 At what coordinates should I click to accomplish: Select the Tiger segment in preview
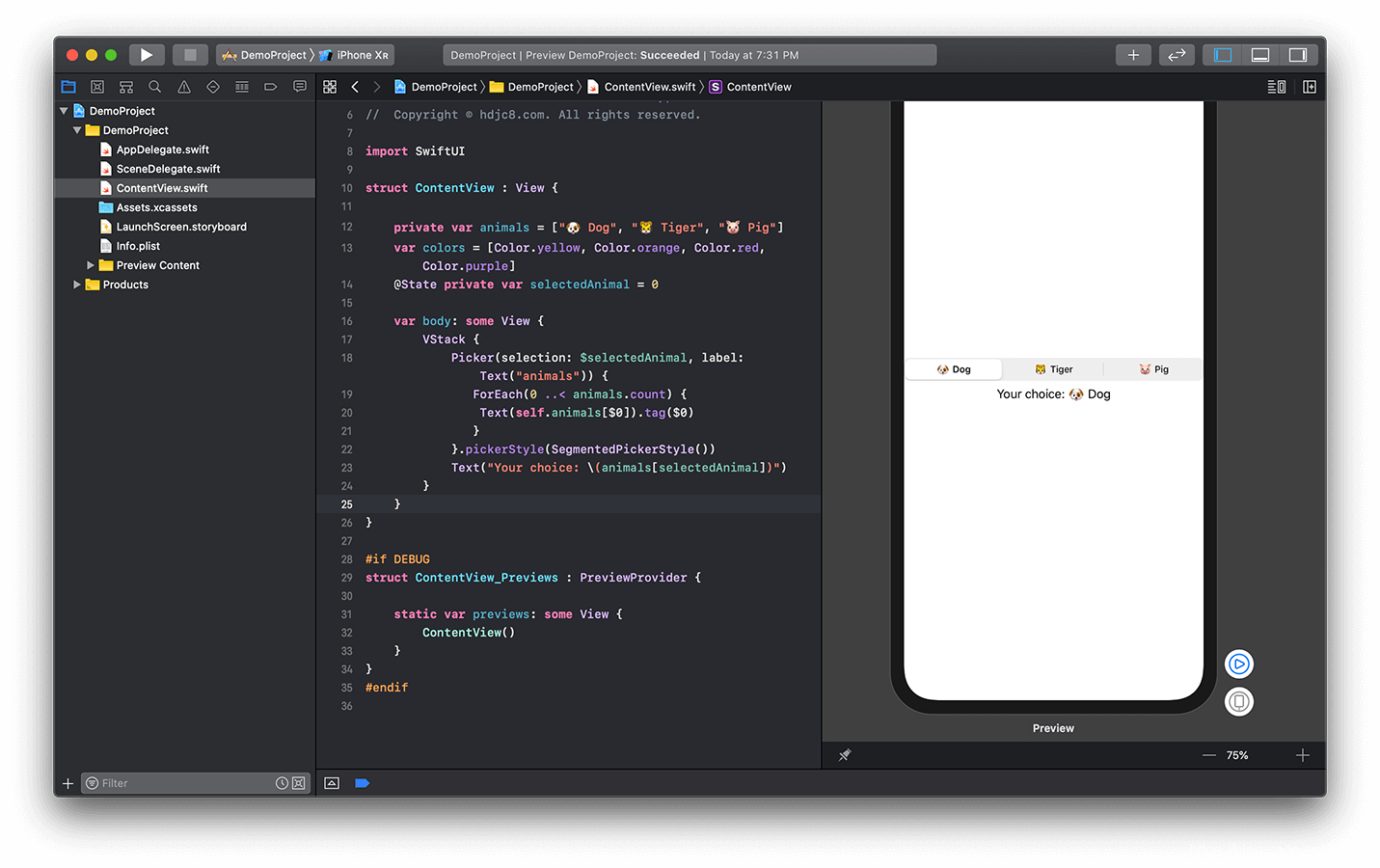coord(1053,369)
